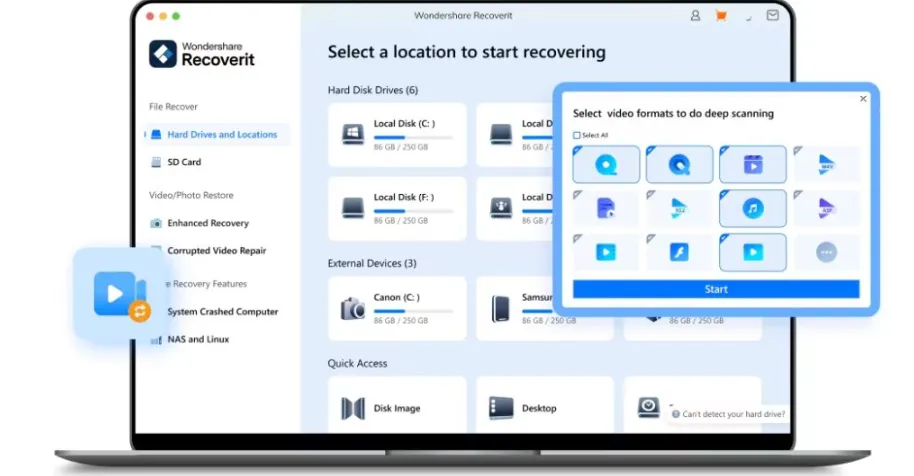Image resolution: width=914 pixels, height=476 pixels.
Task: Open Corrupted Video Repair
Action: 216,251
